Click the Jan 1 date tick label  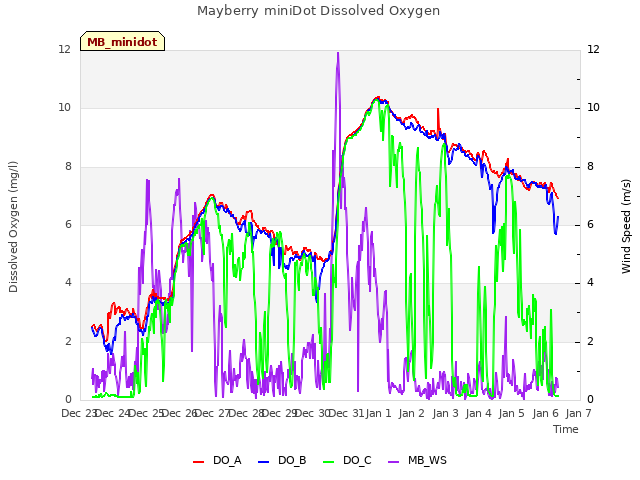pyautogui.click(x=378, y=413)
